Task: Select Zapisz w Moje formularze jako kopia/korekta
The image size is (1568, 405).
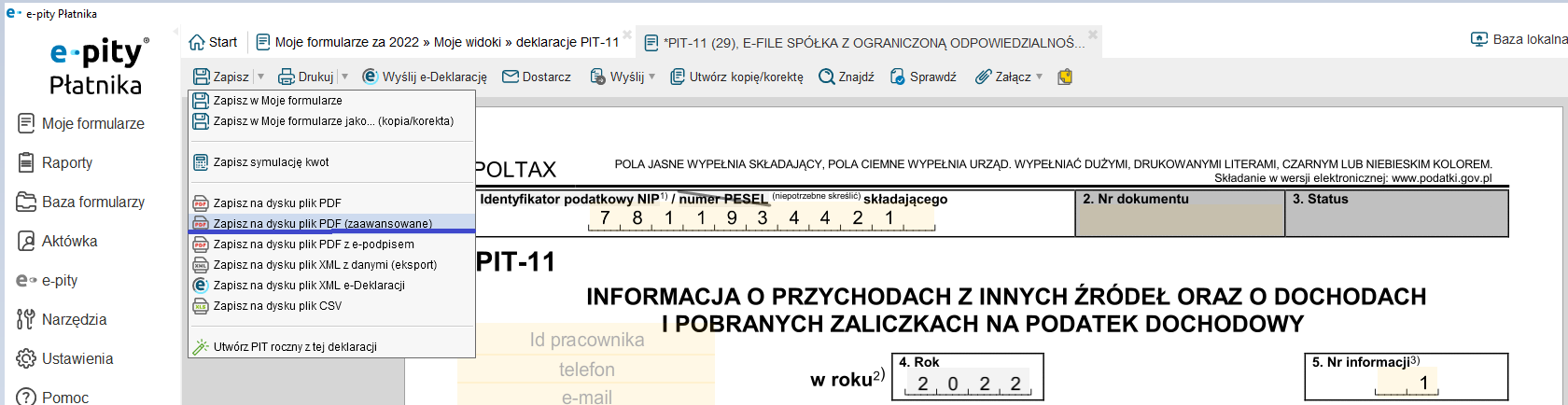Action: (x=331, y=121)
